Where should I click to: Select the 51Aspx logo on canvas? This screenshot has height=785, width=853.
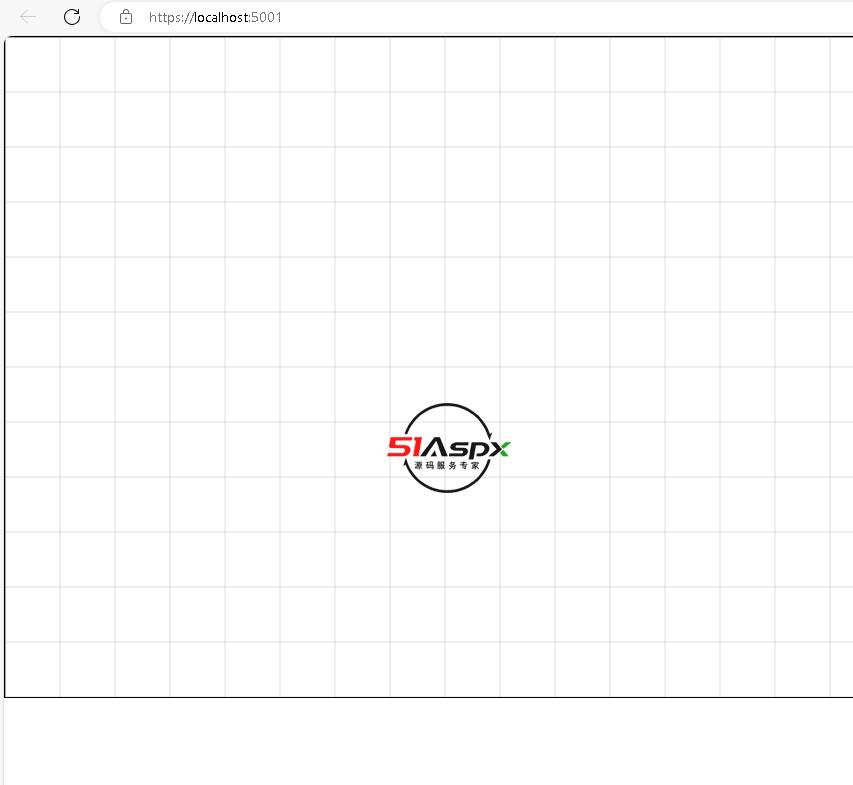[x=448, y=448]
